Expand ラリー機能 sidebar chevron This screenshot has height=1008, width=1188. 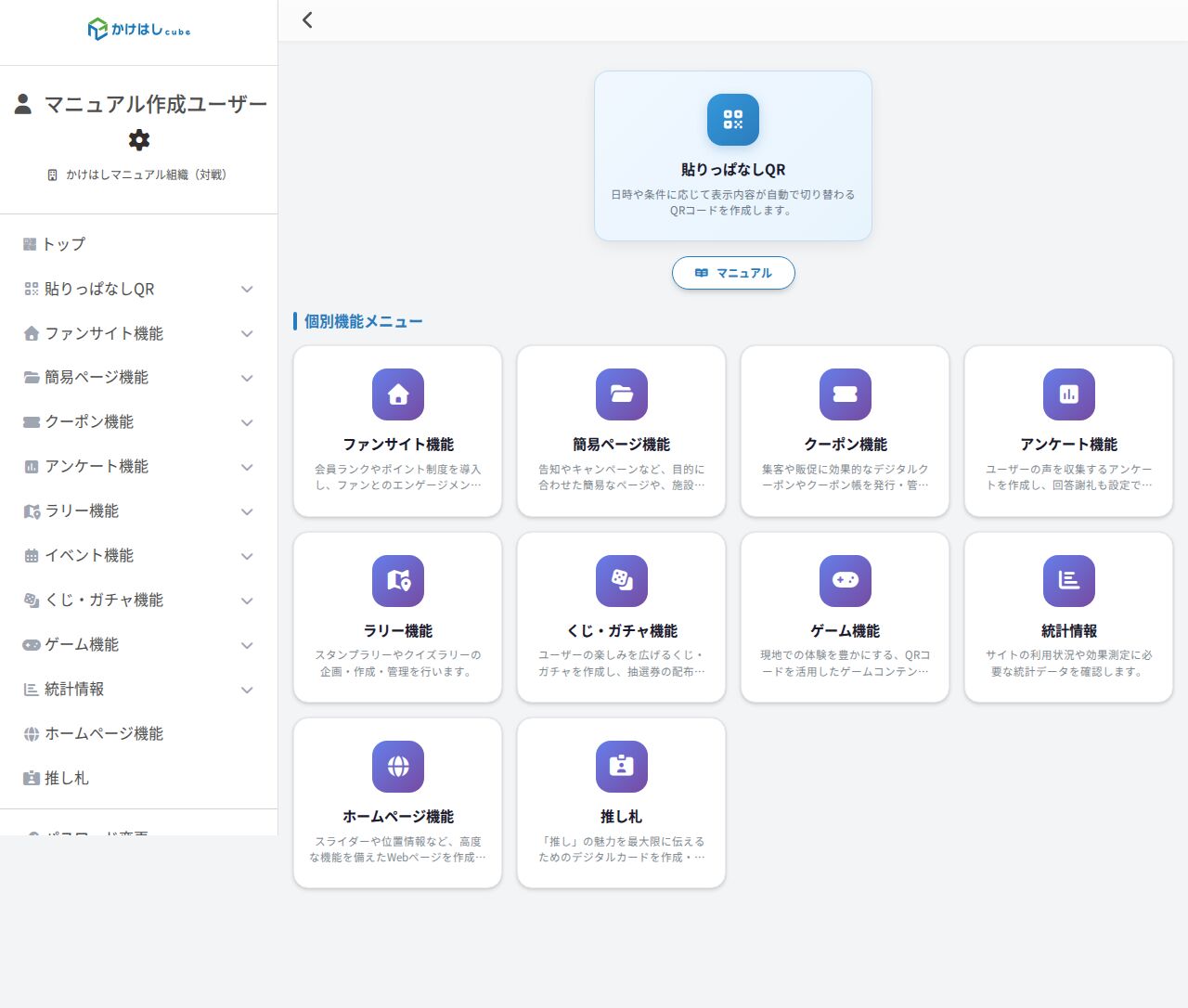[x=247, y=511]
